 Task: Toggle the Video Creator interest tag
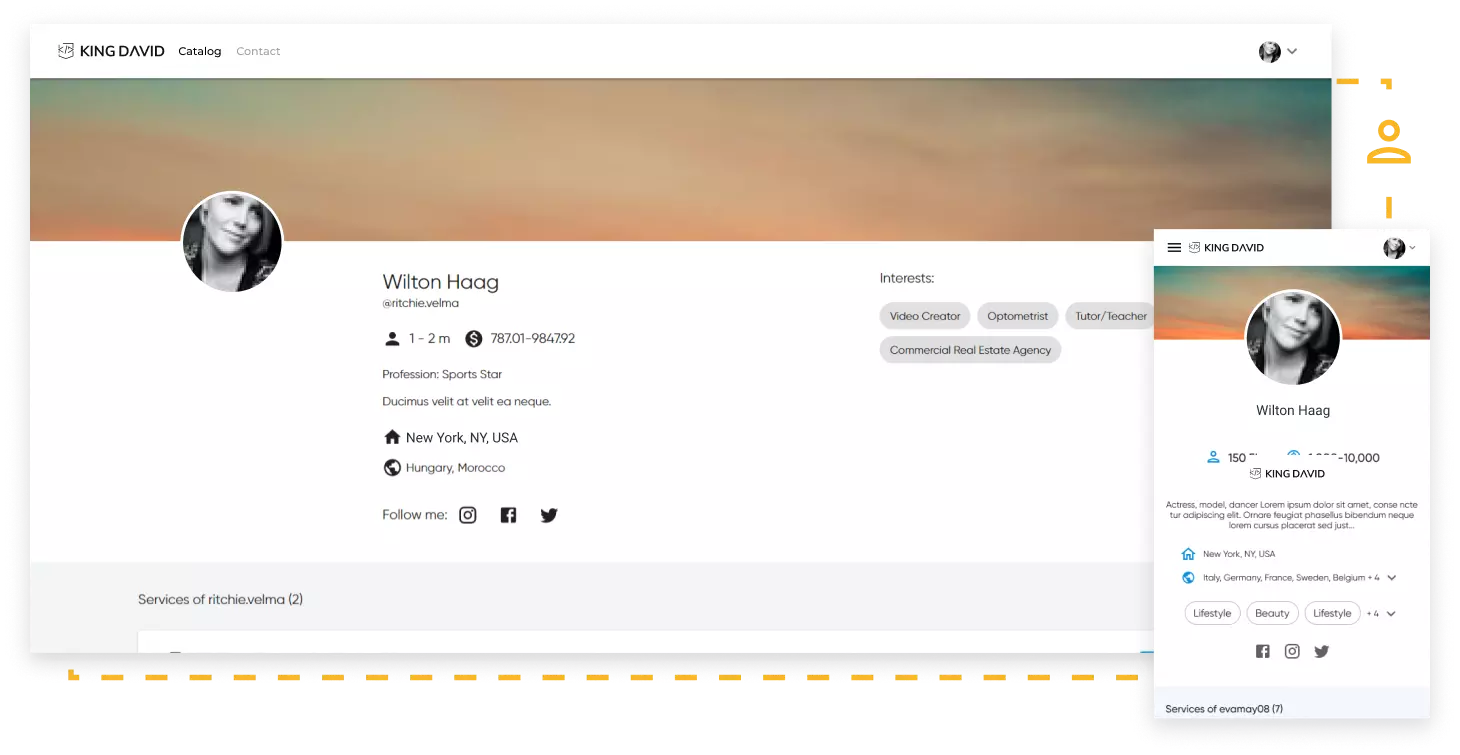pos(924,315)
